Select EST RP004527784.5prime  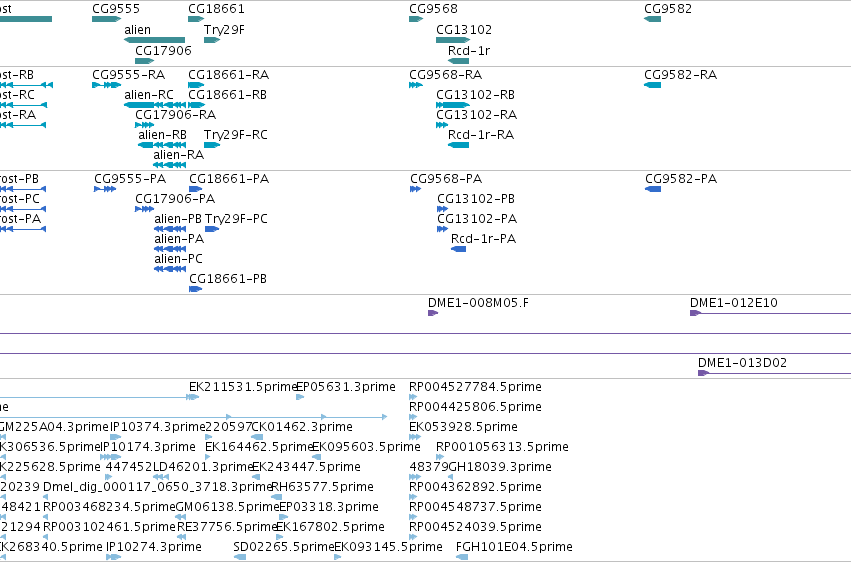(x=475, y=387)
